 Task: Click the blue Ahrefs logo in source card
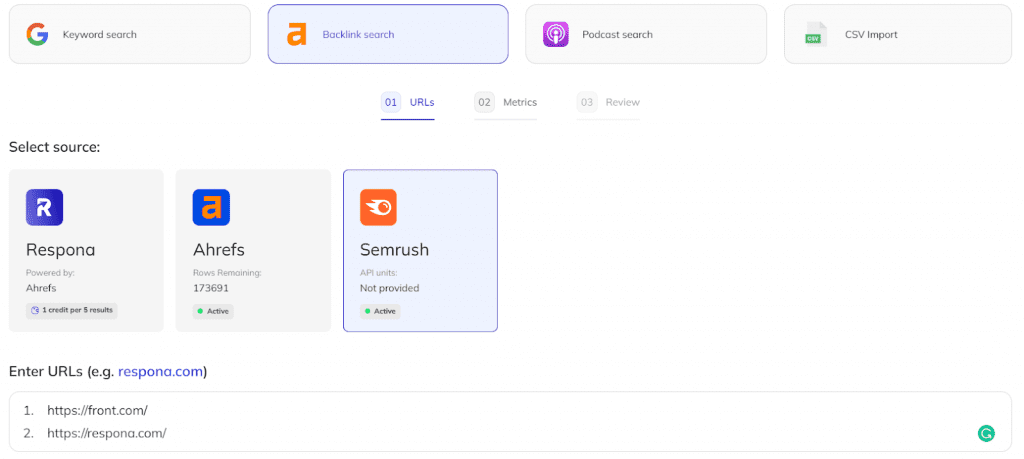[x=211, y=207]
